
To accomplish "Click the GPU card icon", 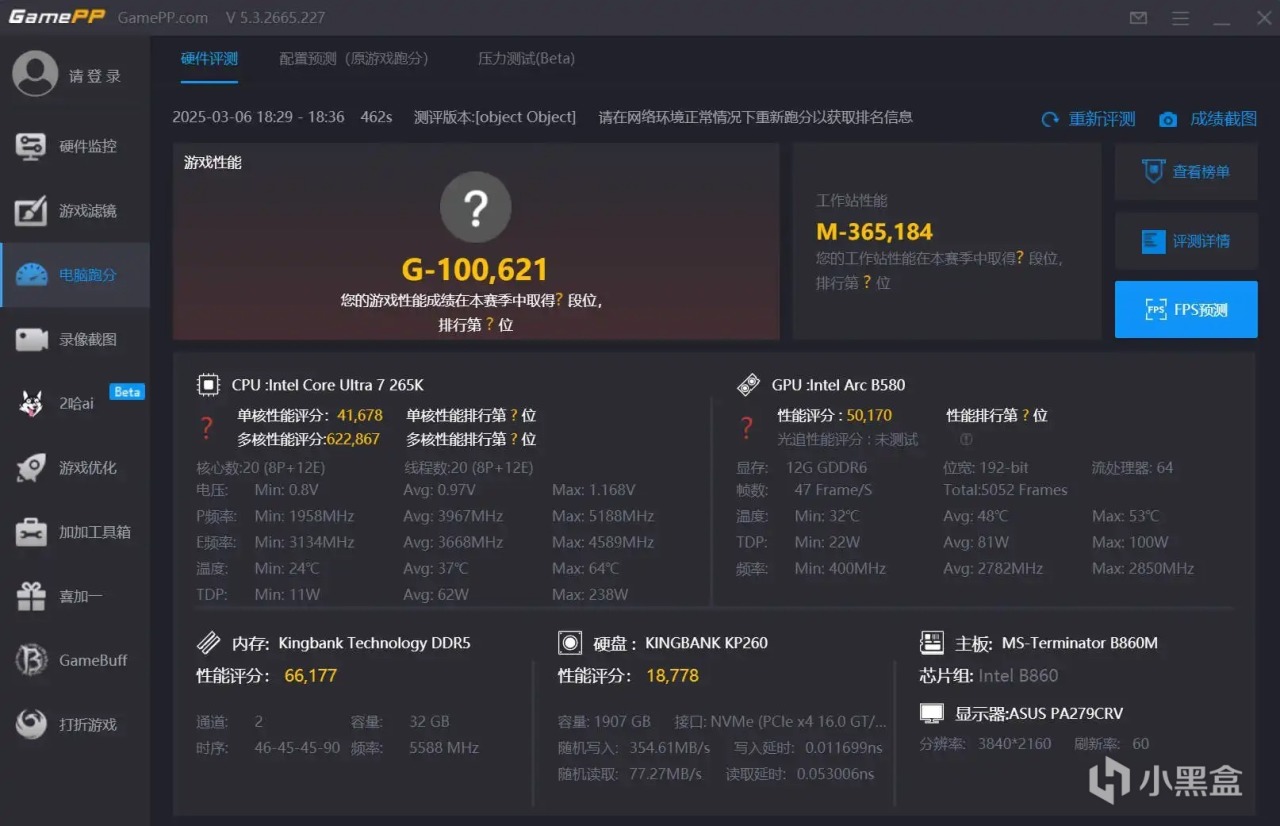I will point(748,385).
